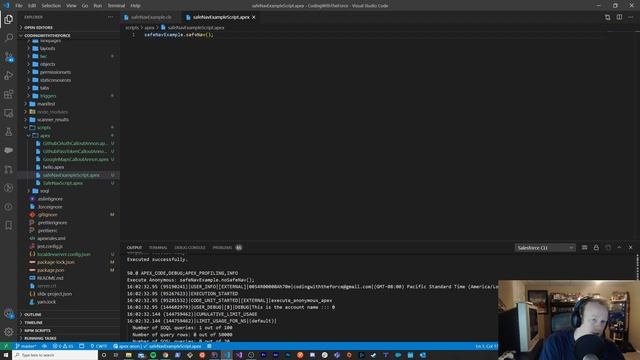Viewport: 640px width, 360px height.
Task: Open the Extensions view
Action: 9,94
